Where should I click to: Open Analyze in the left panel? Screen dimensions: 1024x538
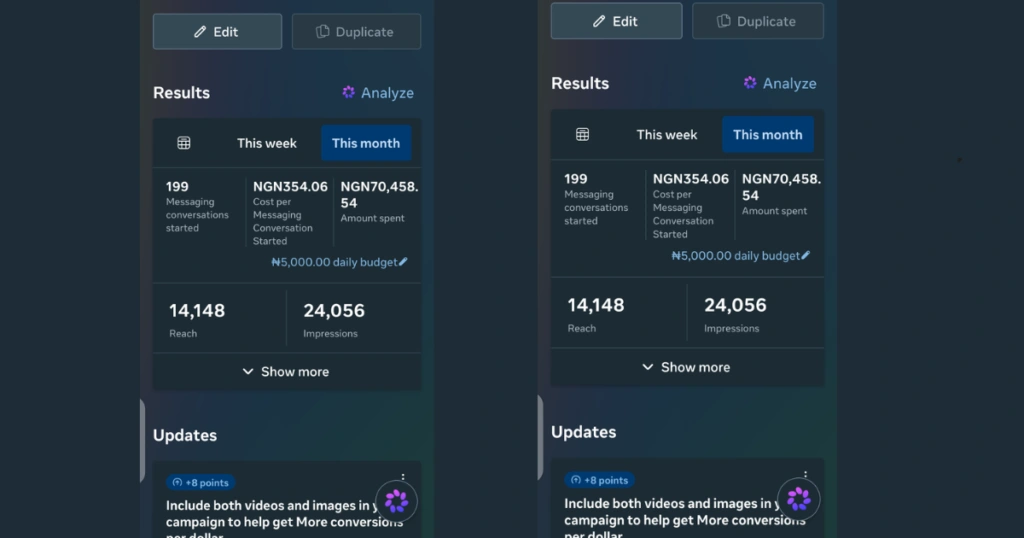pos(378,93)
